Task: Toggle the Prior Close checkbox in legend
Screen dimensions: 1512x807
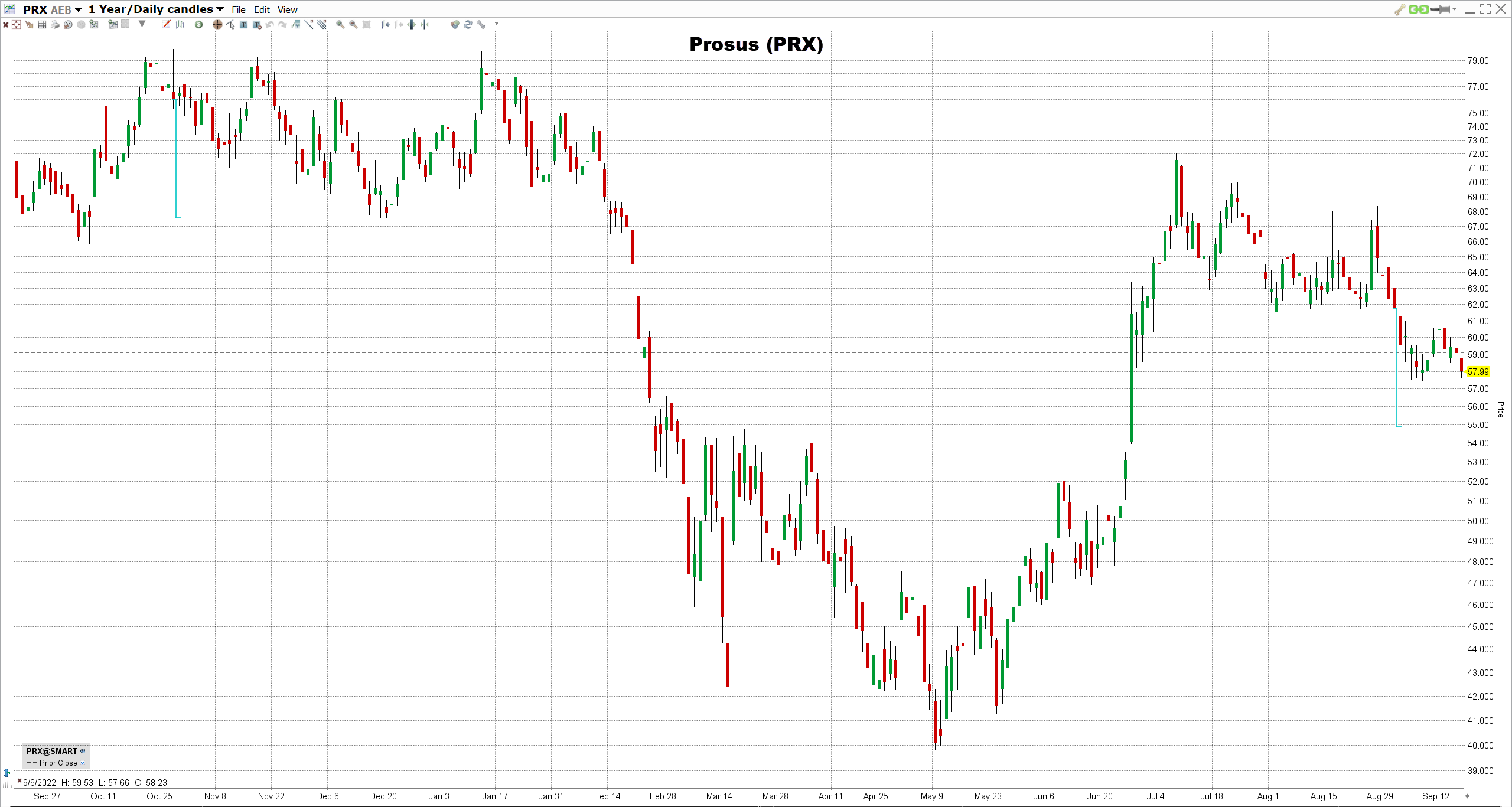Action: [x=83, y=763]
